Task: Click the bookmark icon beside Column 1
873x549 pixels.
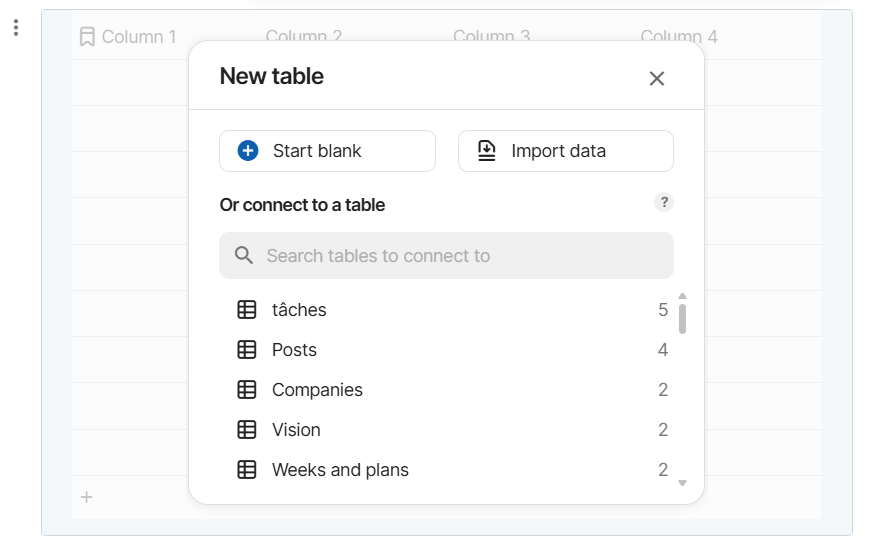Action: 87,37
